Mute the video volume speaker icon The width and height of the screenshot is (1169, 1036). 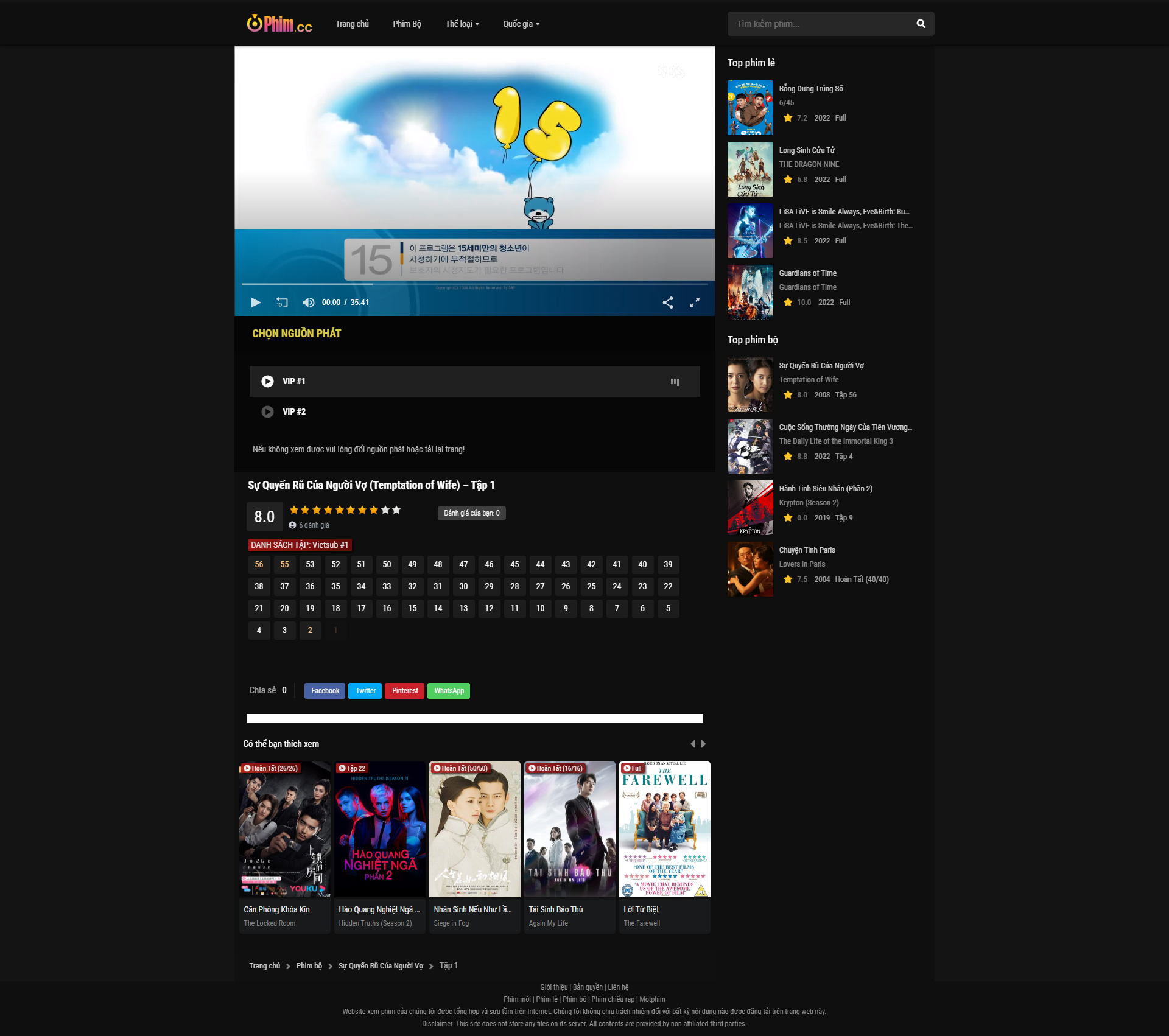(309, 303)
